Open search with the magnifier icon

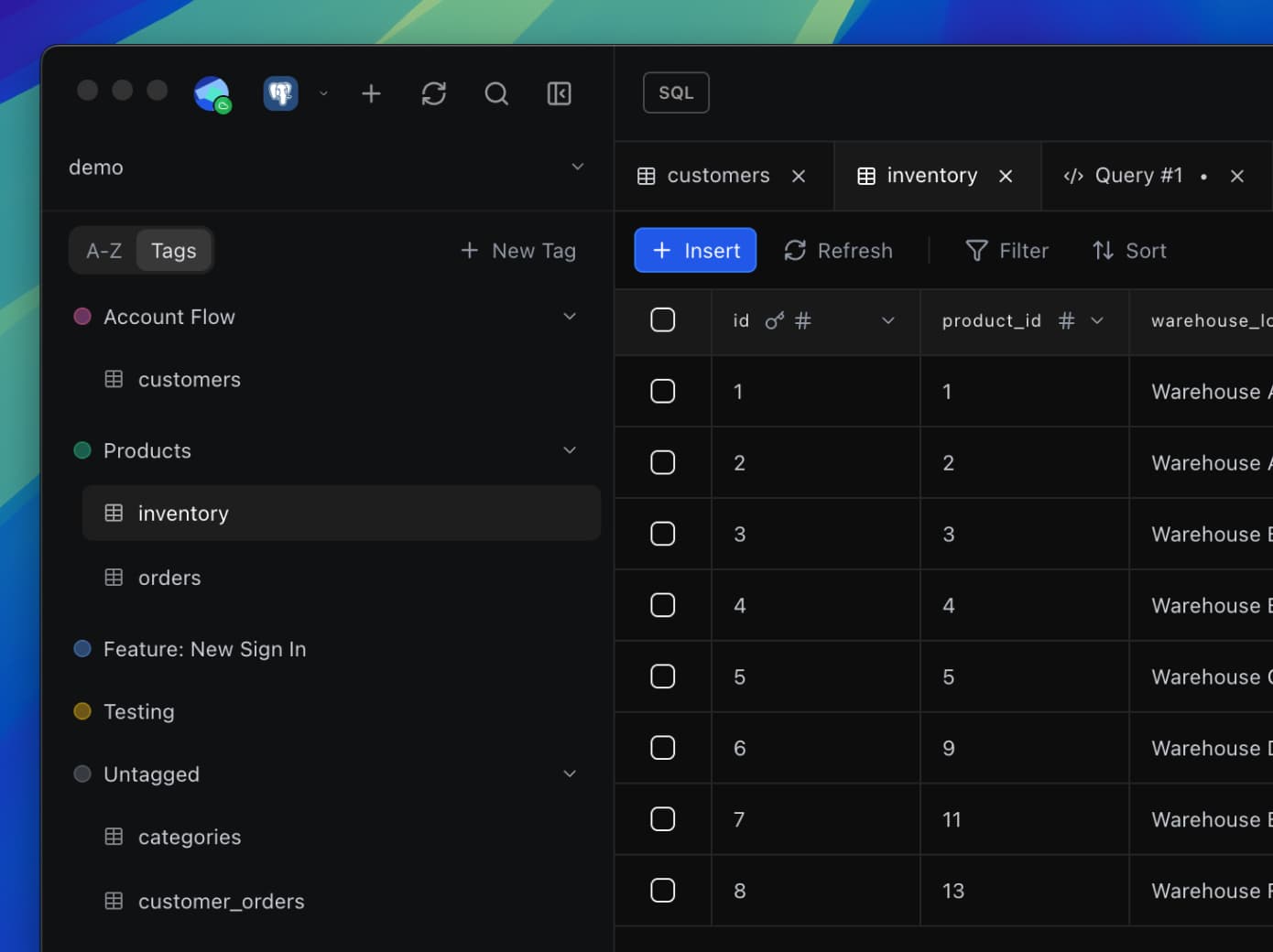tap(496, 93)
